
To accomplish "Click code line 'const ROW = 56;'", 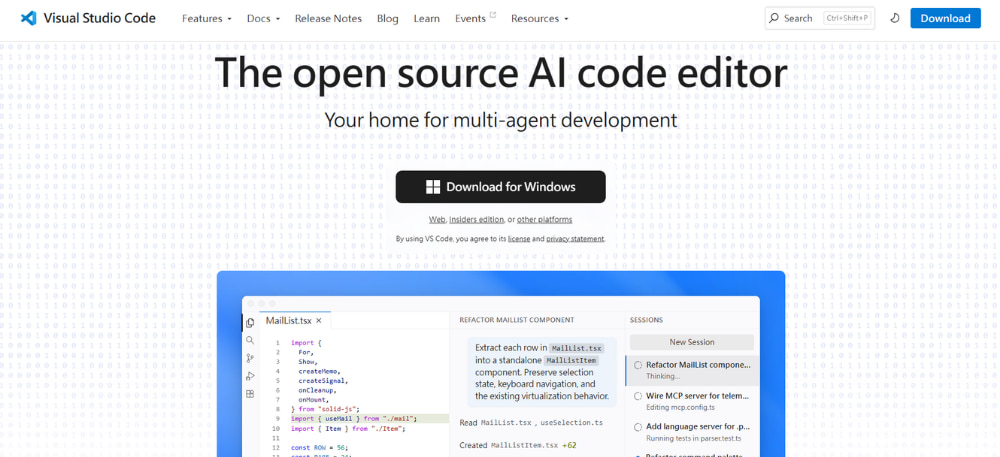I will pos(320,448).
